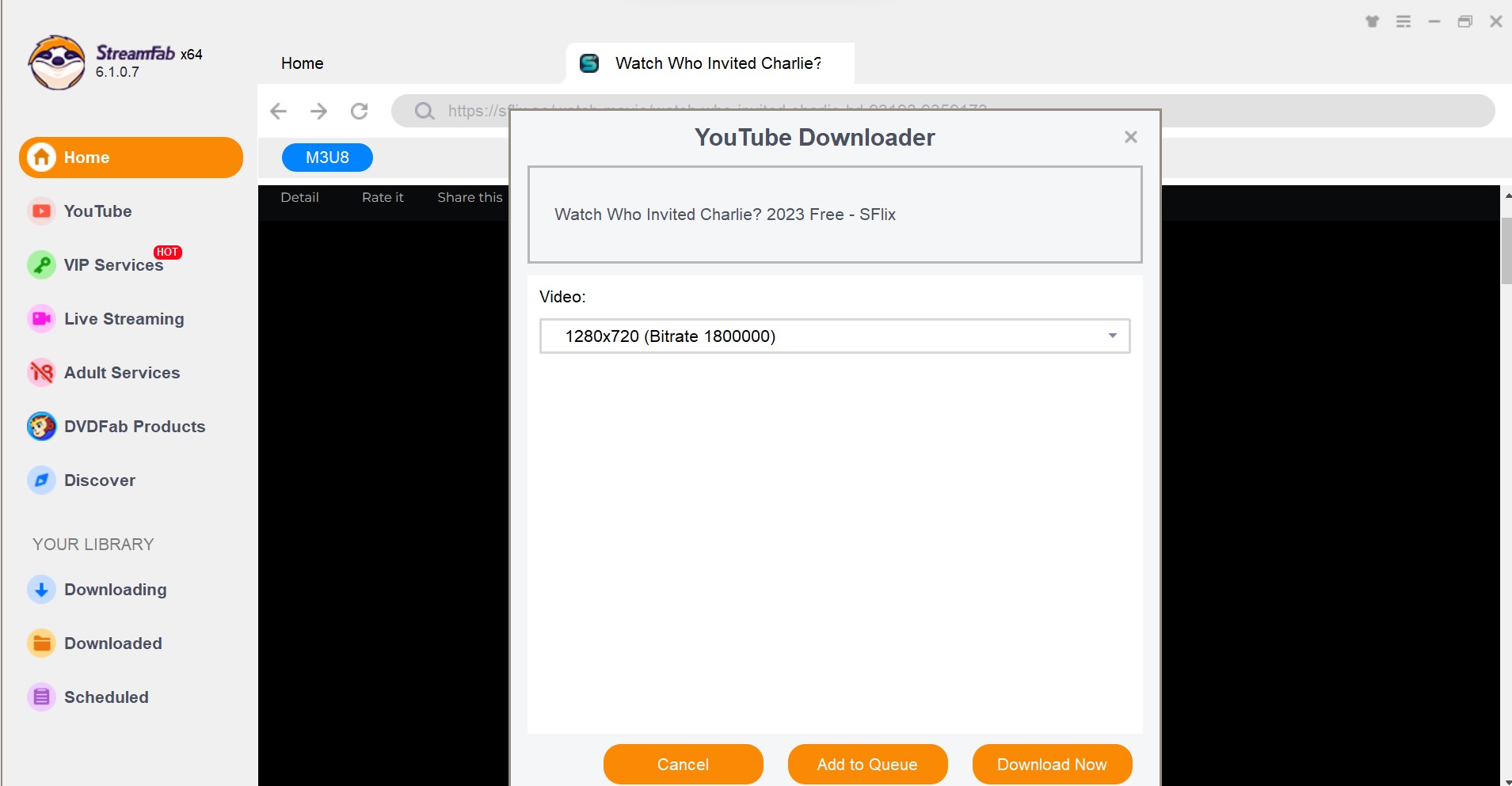Click the SFlix favicon on the tab
The height and width of the screenshot is (786, 1512).
click(589, 63)
